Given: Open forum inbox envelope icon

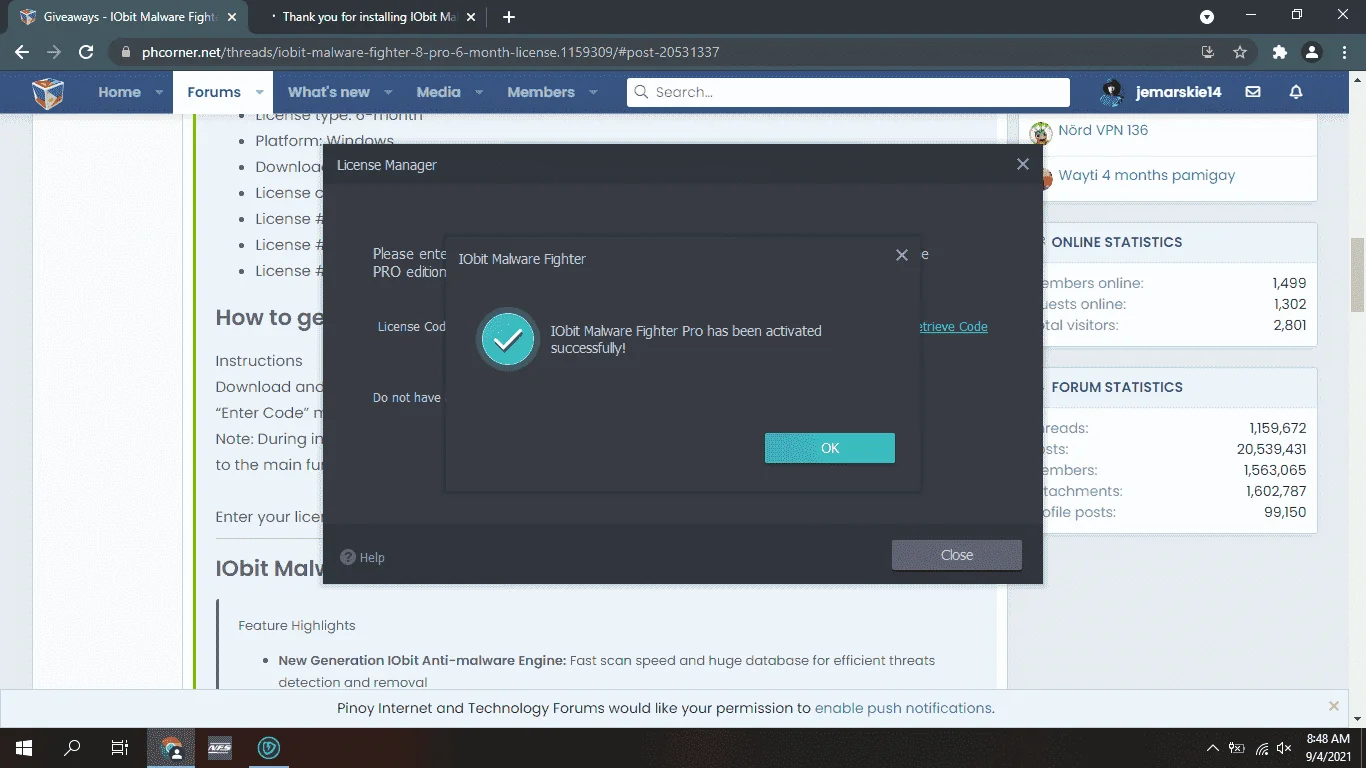Looking at the screenshot, I should tap(1253, 92).
